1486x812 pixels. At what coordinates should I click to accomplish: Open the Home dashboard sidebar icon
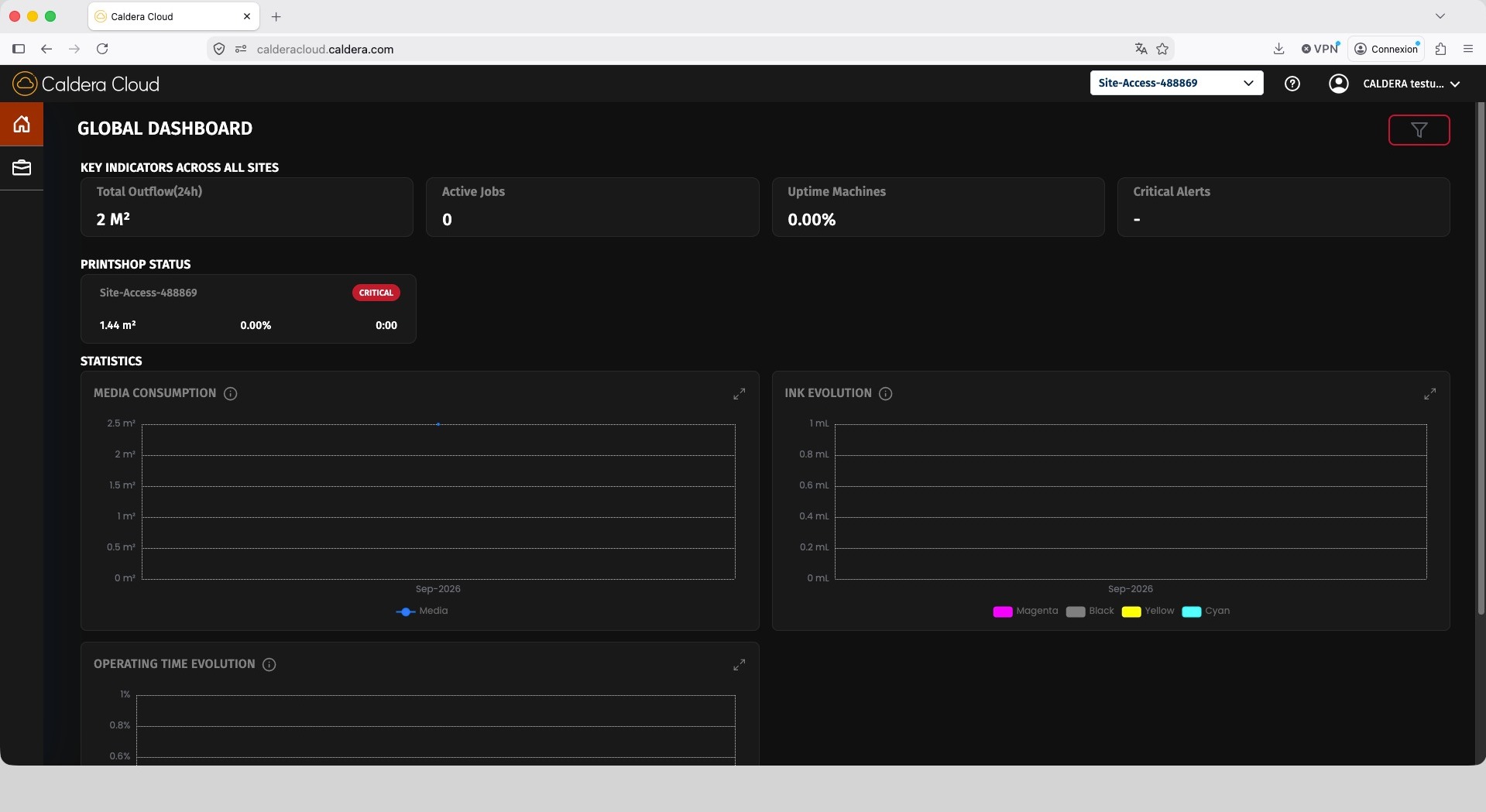coord(22,124)
